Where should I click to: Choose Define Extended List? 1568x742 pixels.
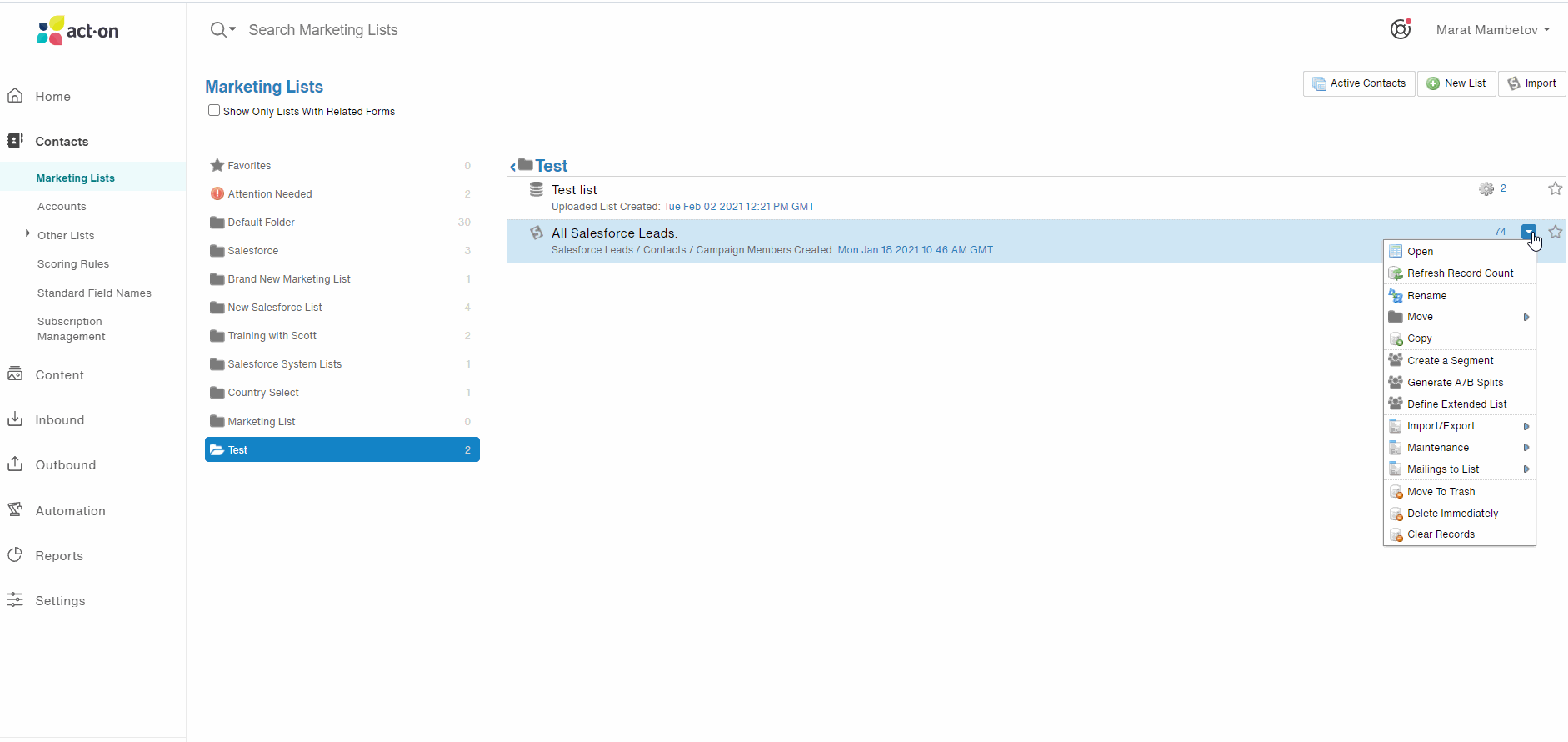[1459, 404]
